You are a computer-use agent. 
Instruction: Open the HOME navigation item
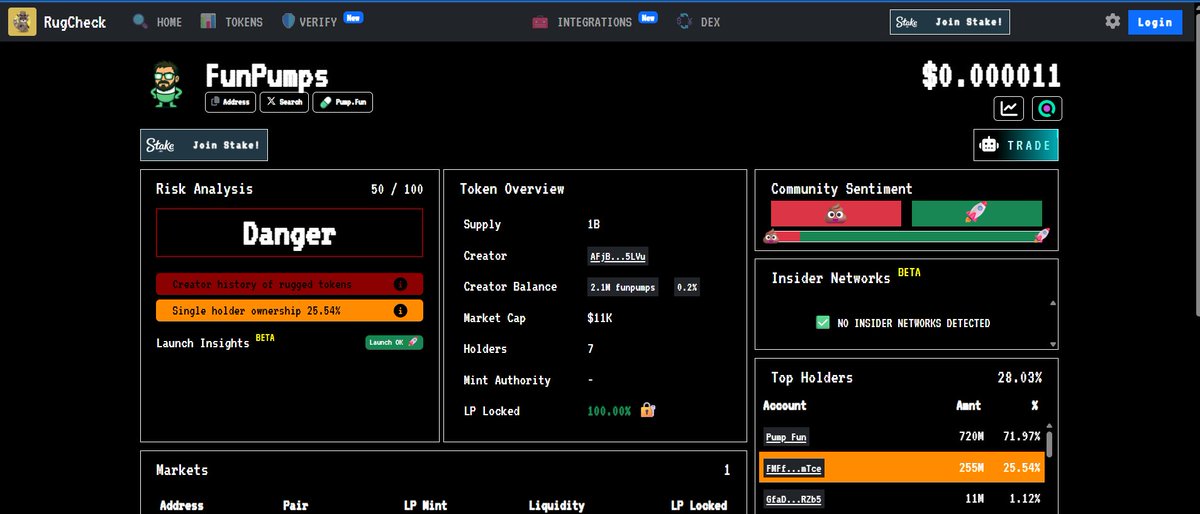157,21
